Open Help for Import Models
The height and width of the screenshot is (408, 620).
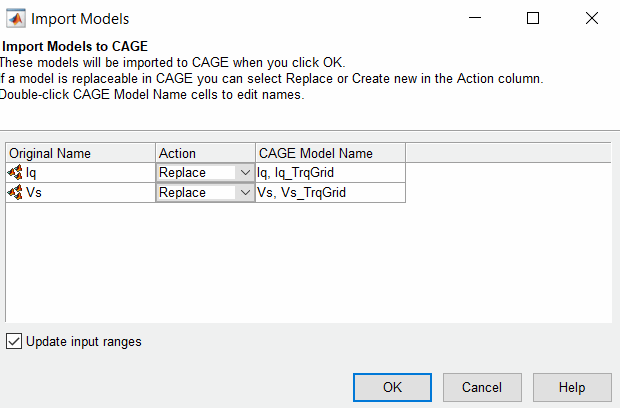coord(572,387)
